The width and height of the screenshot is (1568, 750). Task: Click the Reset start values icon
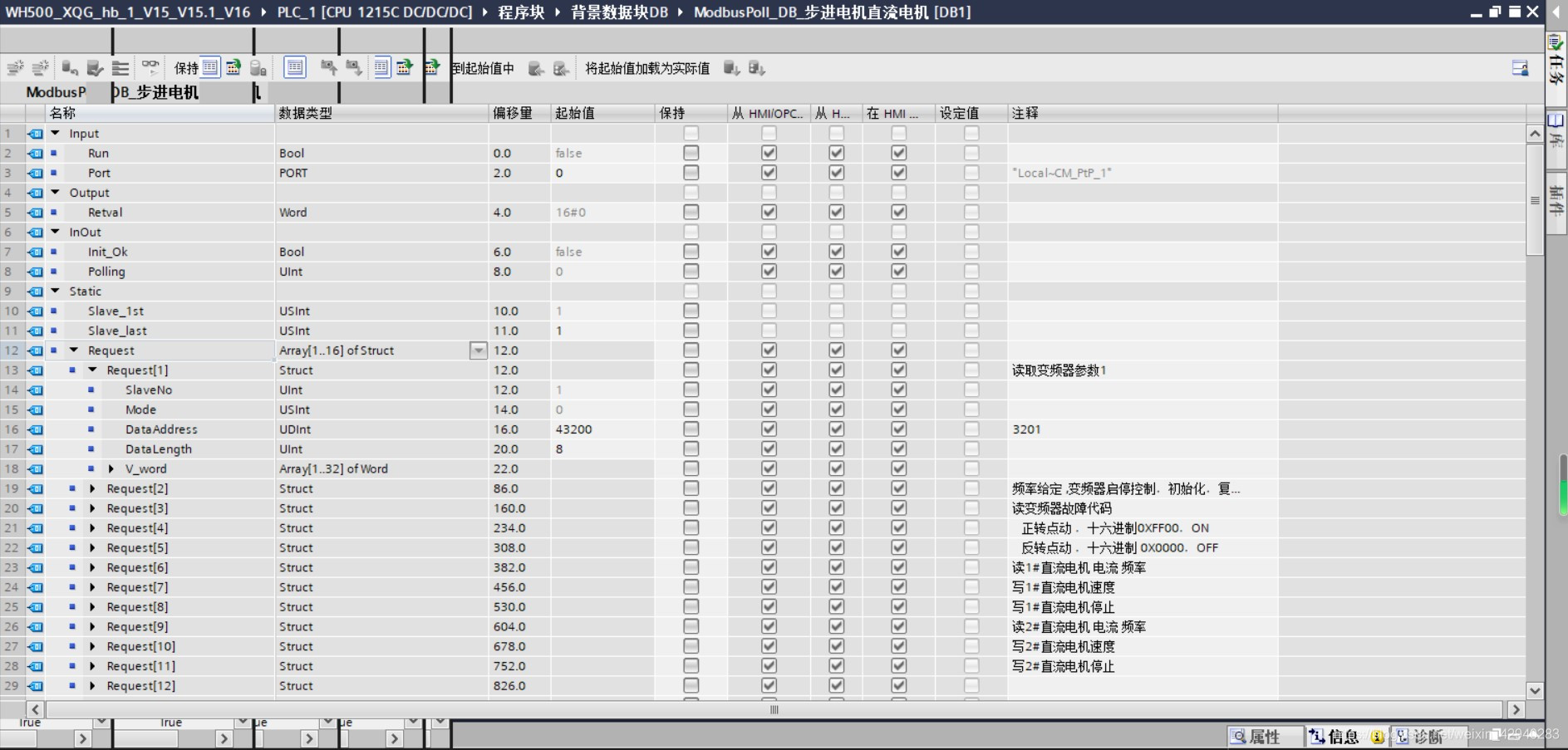tap(70, 68)
